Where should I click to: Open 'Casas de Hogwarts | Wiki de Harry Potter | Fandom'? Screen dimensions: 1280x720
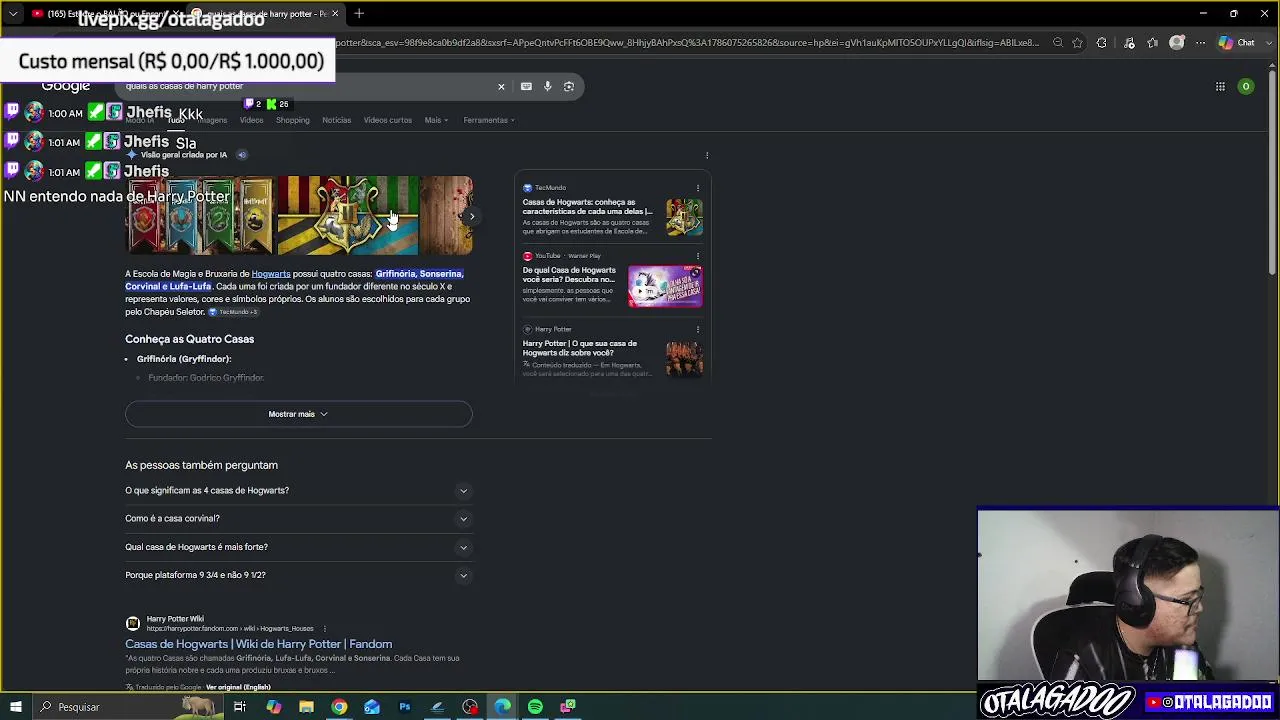tap(258, 644)
